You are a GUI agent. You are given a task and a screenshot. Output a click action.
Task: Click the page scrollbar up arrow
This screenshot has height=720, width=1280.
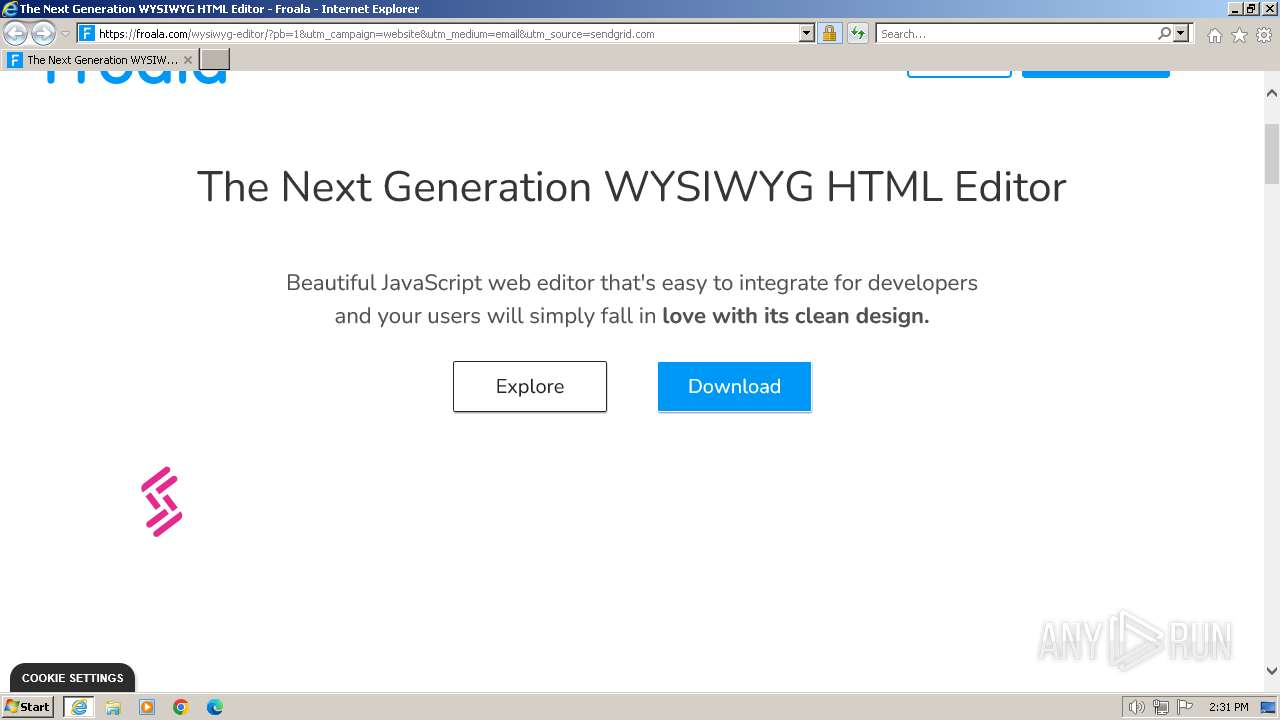pyautogui.click(x=1272, y=93)
